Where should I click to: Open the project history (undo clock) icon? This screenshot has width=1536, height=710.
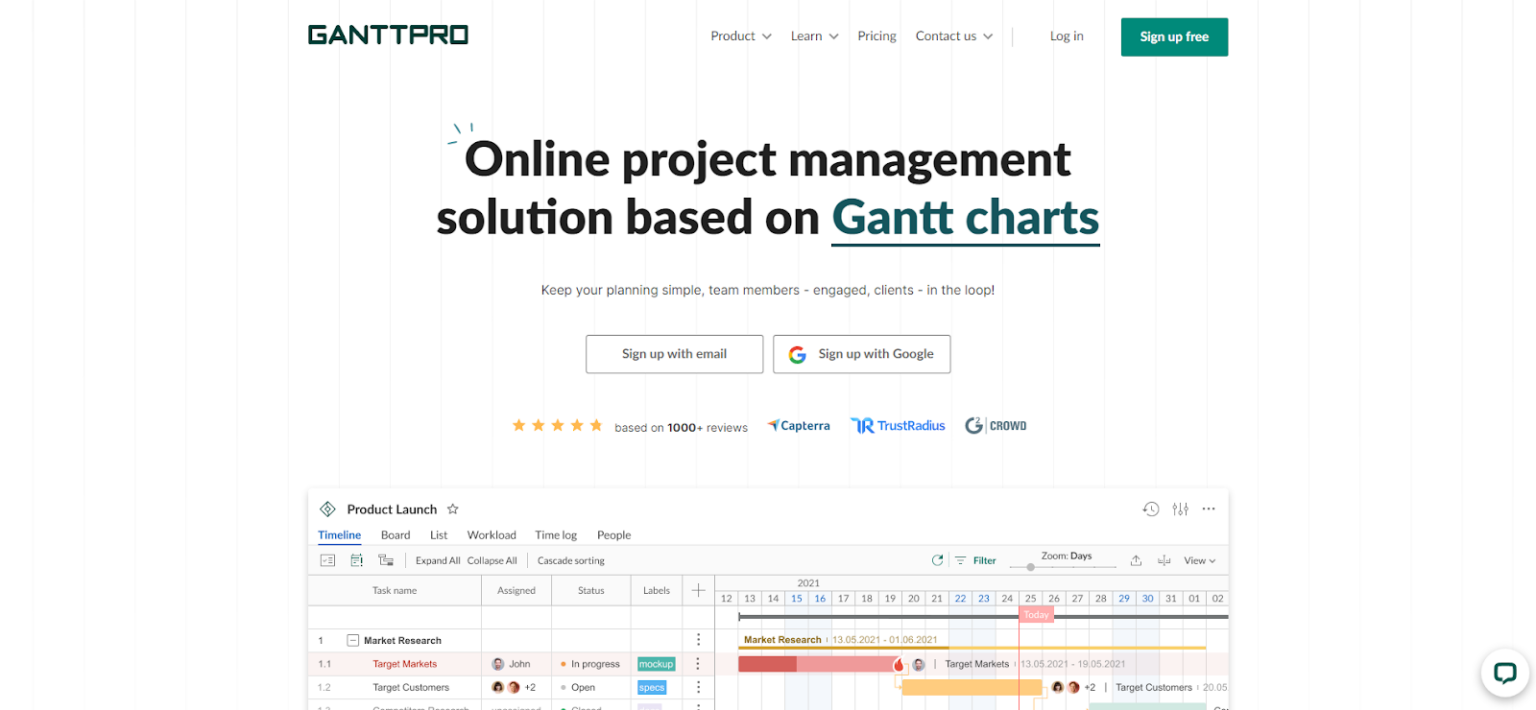coord(1151,509)
